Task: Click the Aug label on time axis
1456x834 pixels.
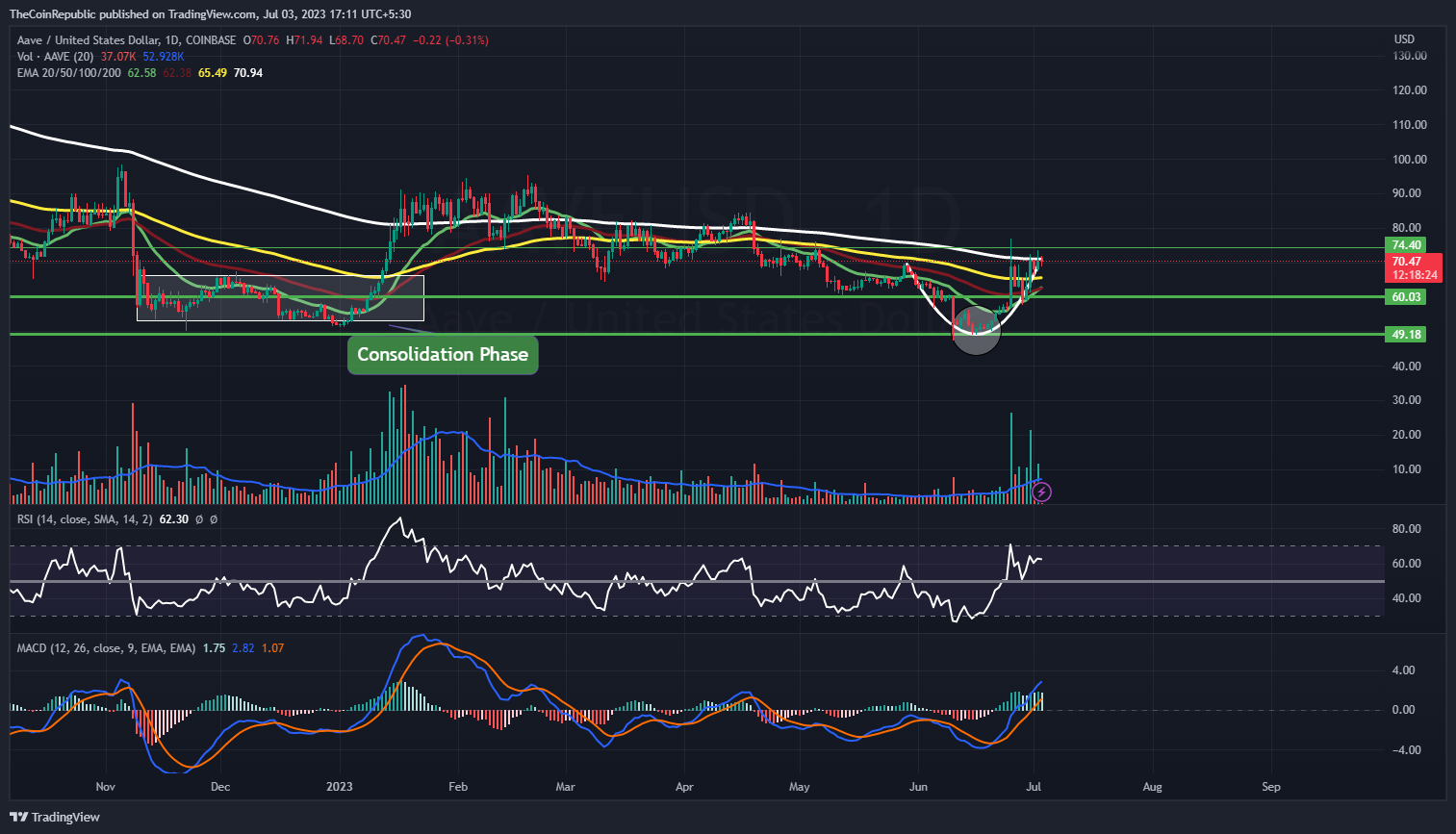Action: 1152,787
